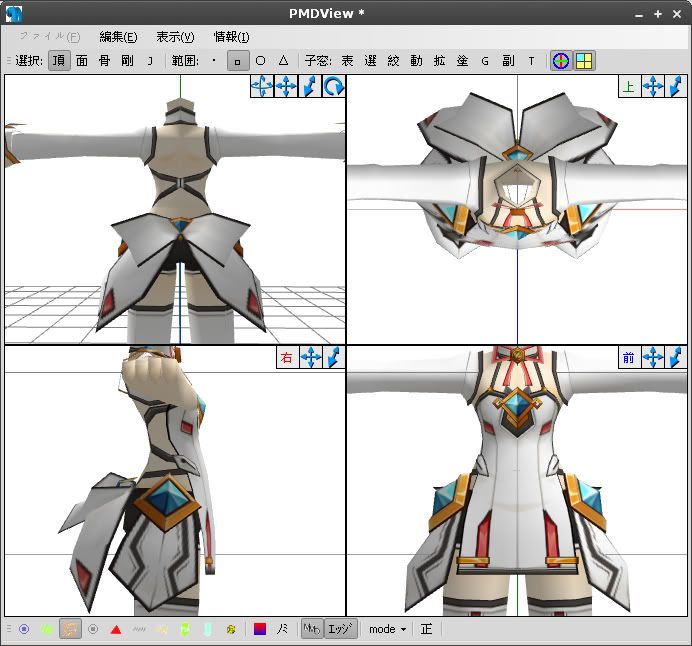Select joint mode J in 選択

pos(150,61)
